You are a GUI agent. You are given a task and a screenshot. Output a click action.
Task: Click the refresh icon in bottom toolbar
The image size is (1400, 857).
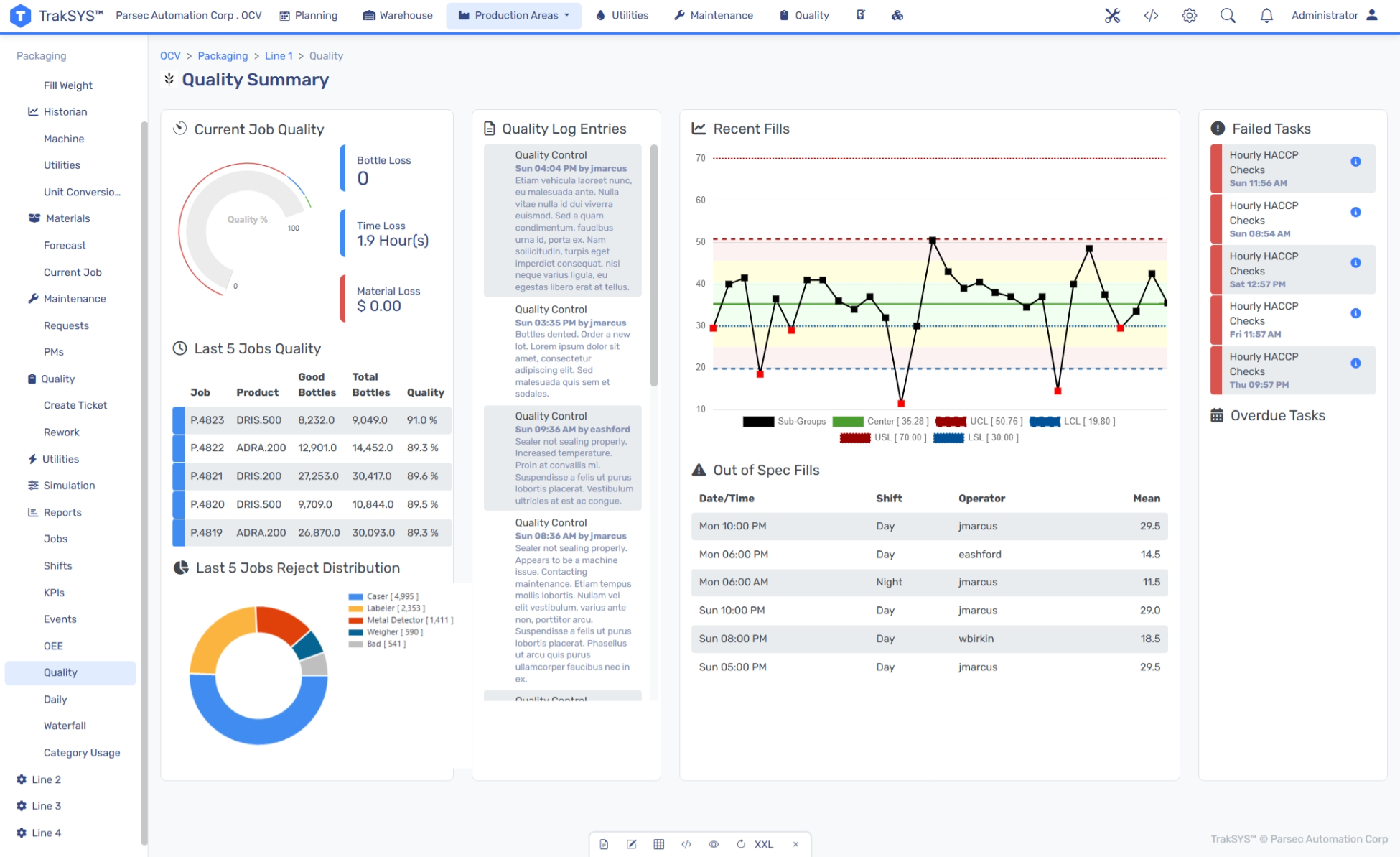[741, 844]
